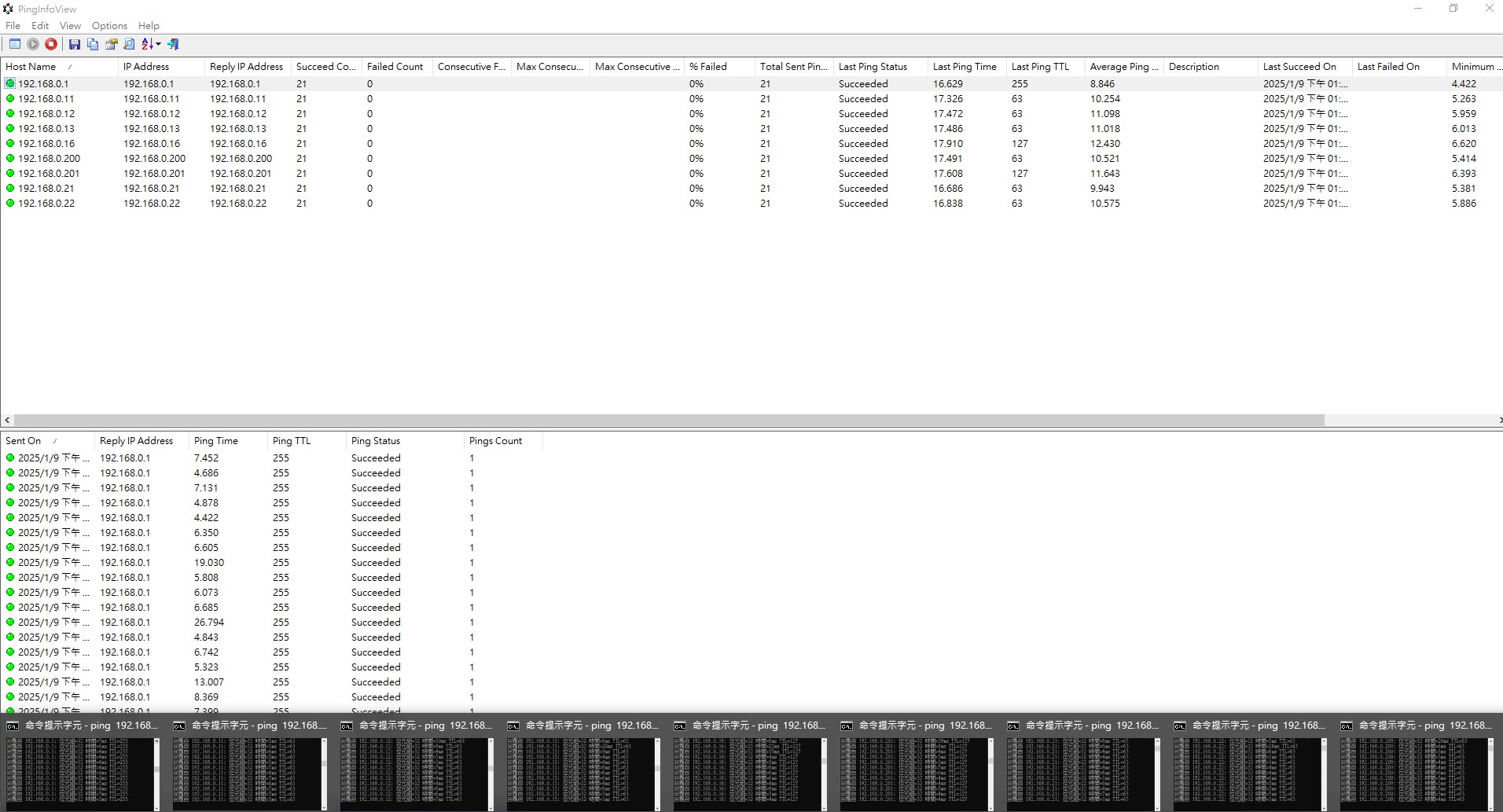Sort by Last Ping Time column header
Screen dimensions: 1503x812
pos(964,67)
